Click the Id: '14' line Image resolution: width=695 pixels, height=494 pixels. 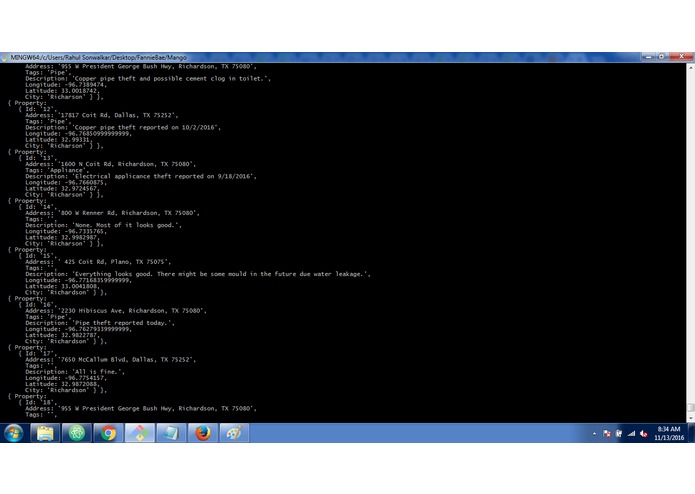pyautogui.click(x=37, y=207)
